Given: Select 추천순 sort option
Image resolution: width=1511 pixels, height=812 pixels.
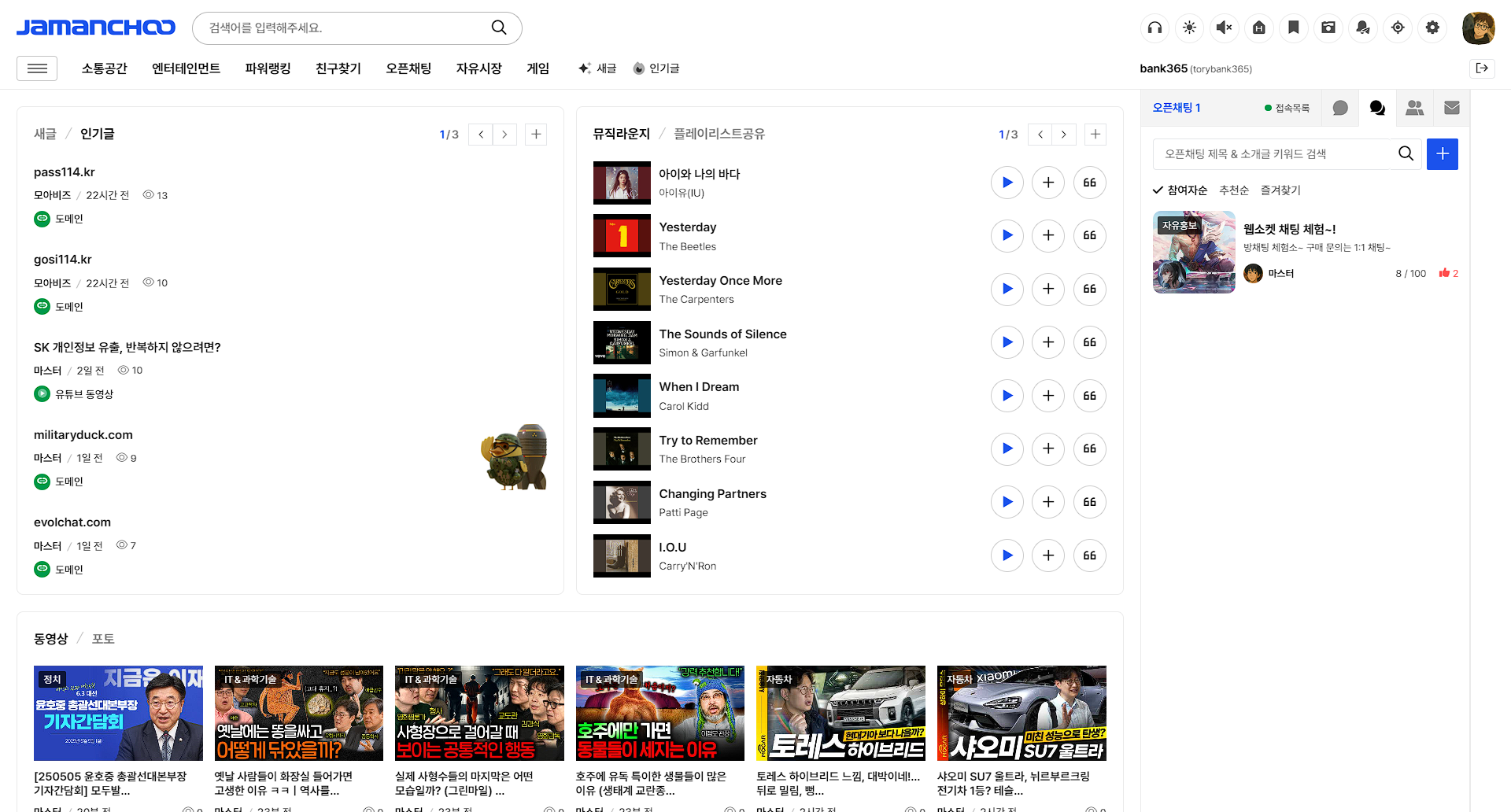Looking at the screenshot, I should pyautogui.click(x=1234, y=190).
